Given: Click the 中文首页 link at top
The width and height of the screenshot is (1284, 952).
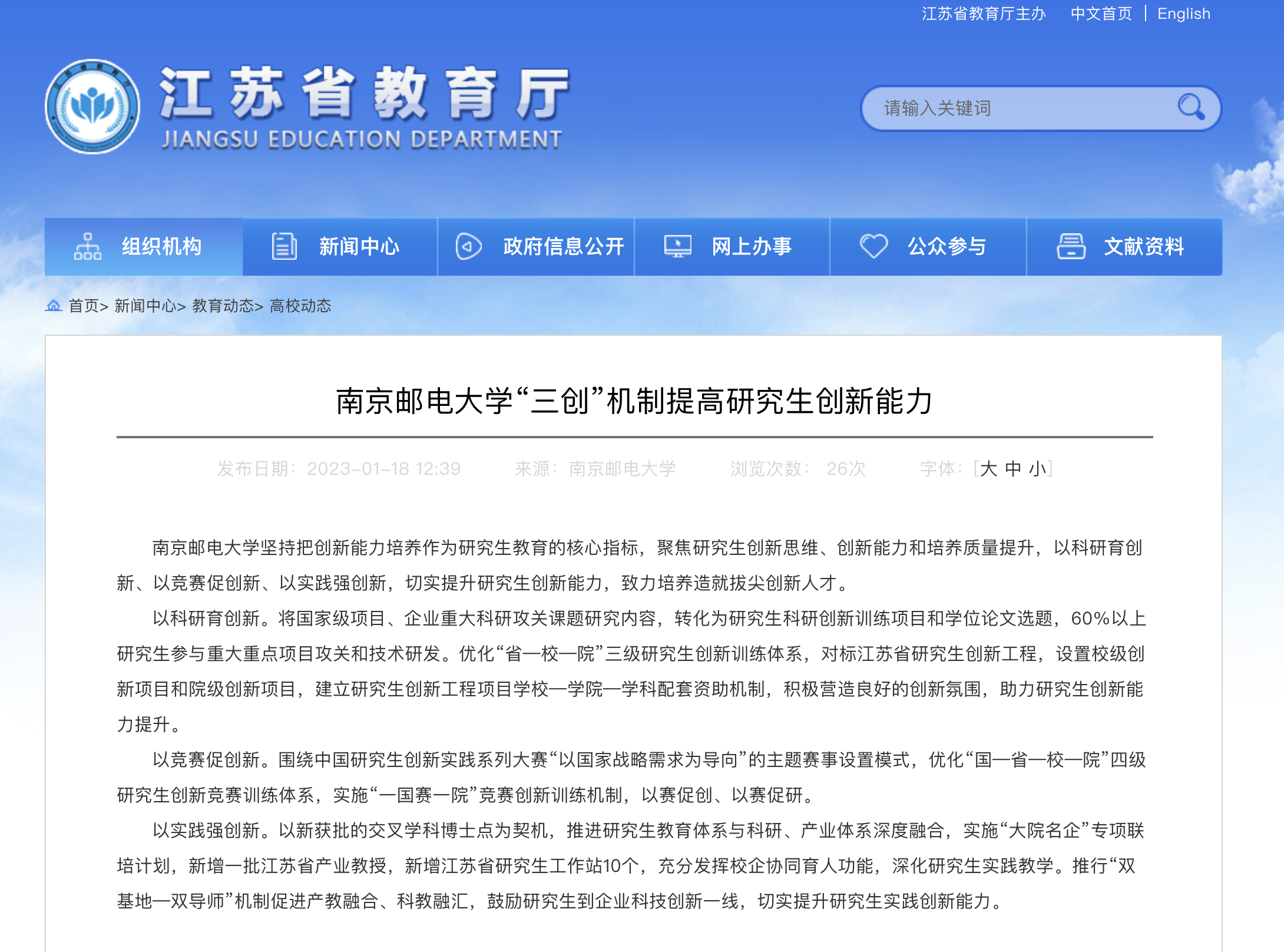Looking at the screenshot, I should [x=1101, y=14].
